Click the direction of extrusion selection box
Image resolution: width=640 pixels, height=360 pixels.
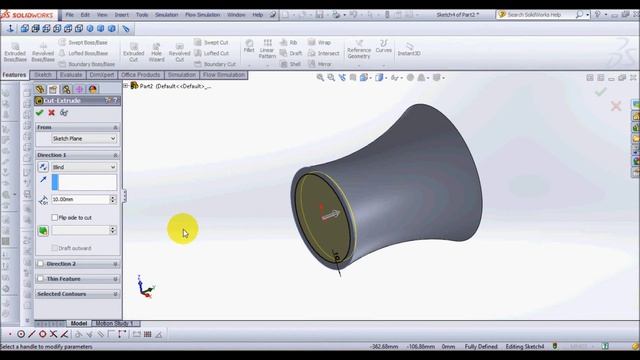[84, 182]
